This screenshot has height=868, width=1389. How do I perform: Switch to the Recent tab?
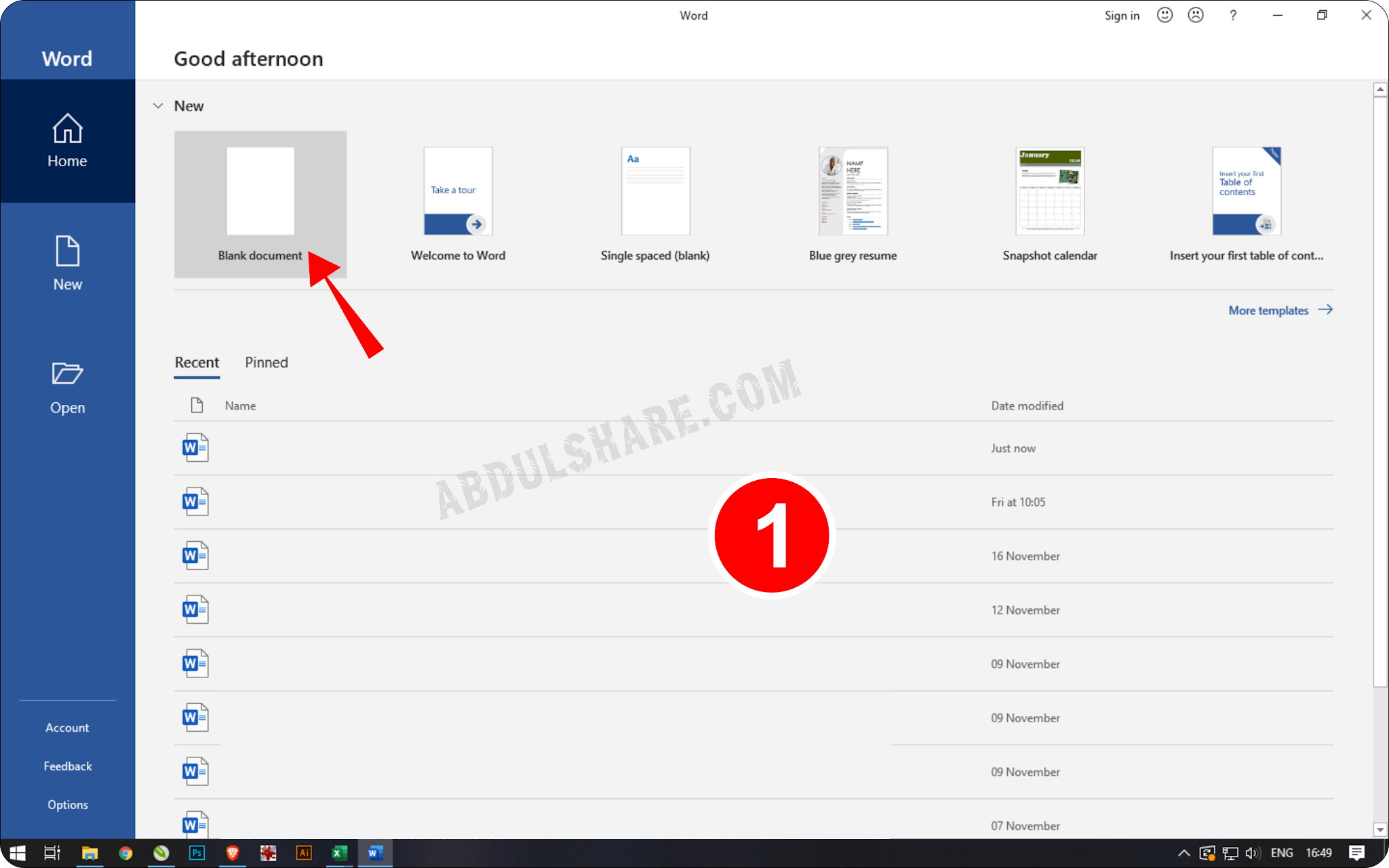tap(197, 363)
